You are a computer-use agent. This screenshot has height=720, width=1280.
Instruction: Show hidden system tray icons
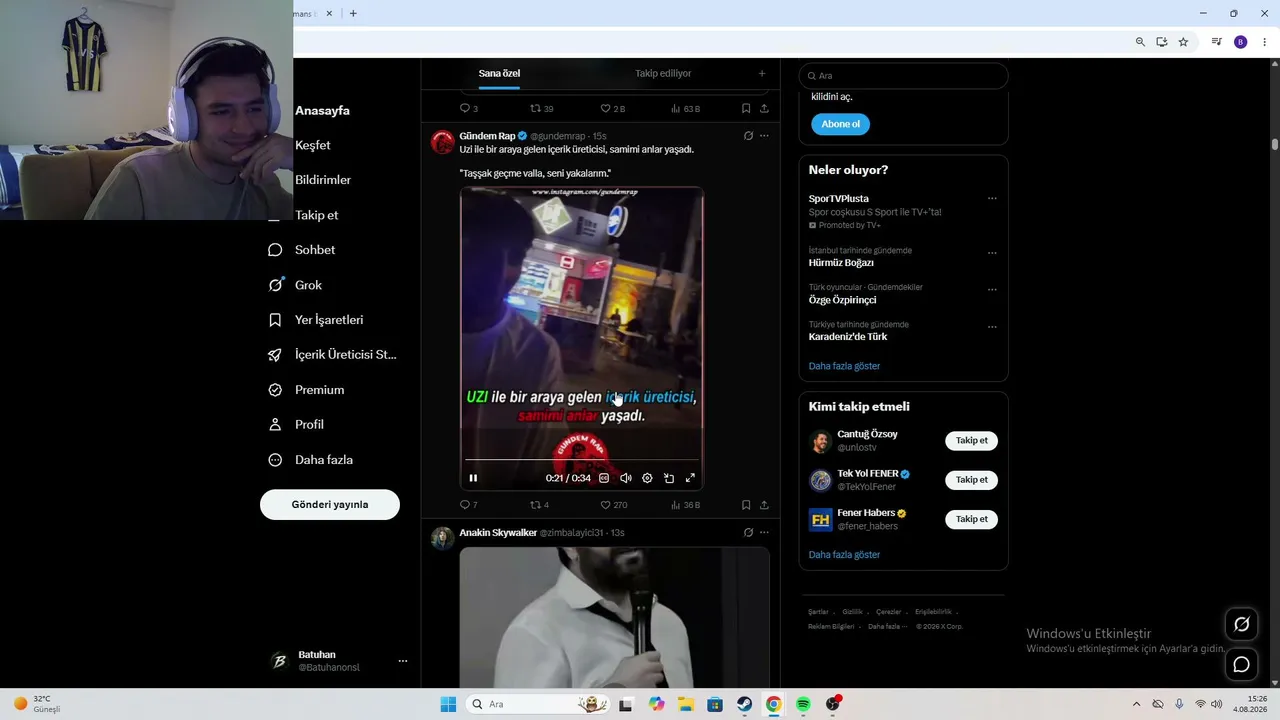click(1136, 704)
